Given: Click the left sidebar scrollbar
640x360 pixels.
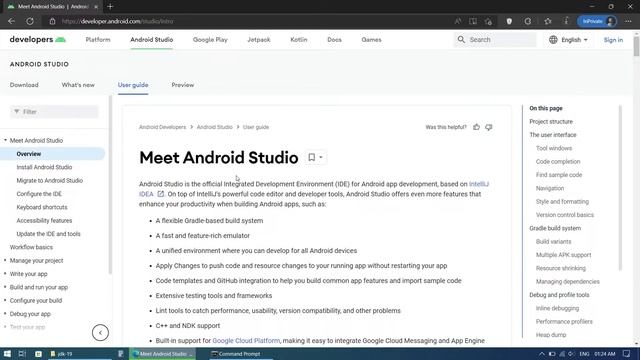Looking at the screenshot, I should tap(110, 184).
